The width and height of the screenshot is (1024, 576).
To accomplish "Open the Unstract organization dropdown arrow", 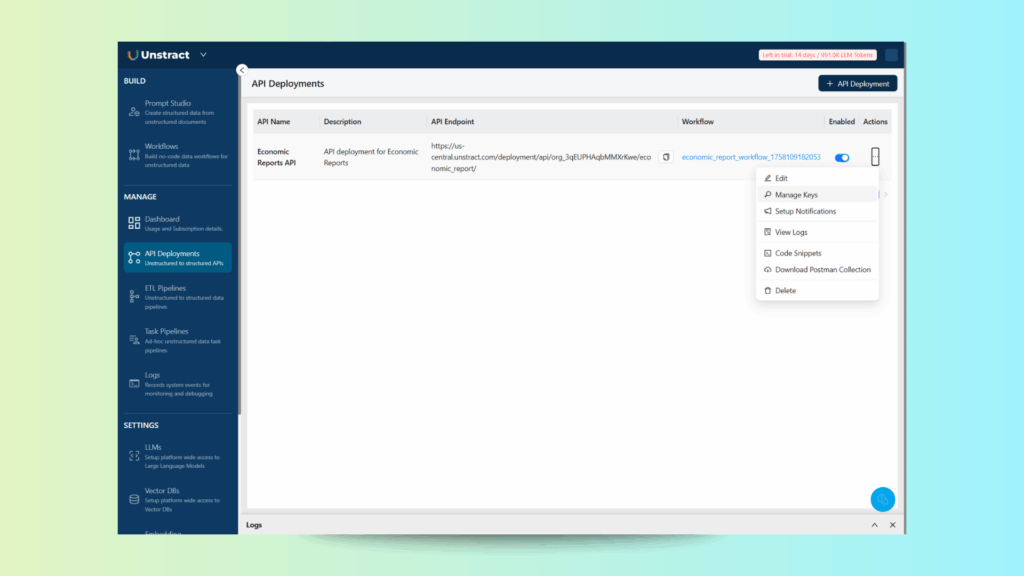I will tap(204, 55).
